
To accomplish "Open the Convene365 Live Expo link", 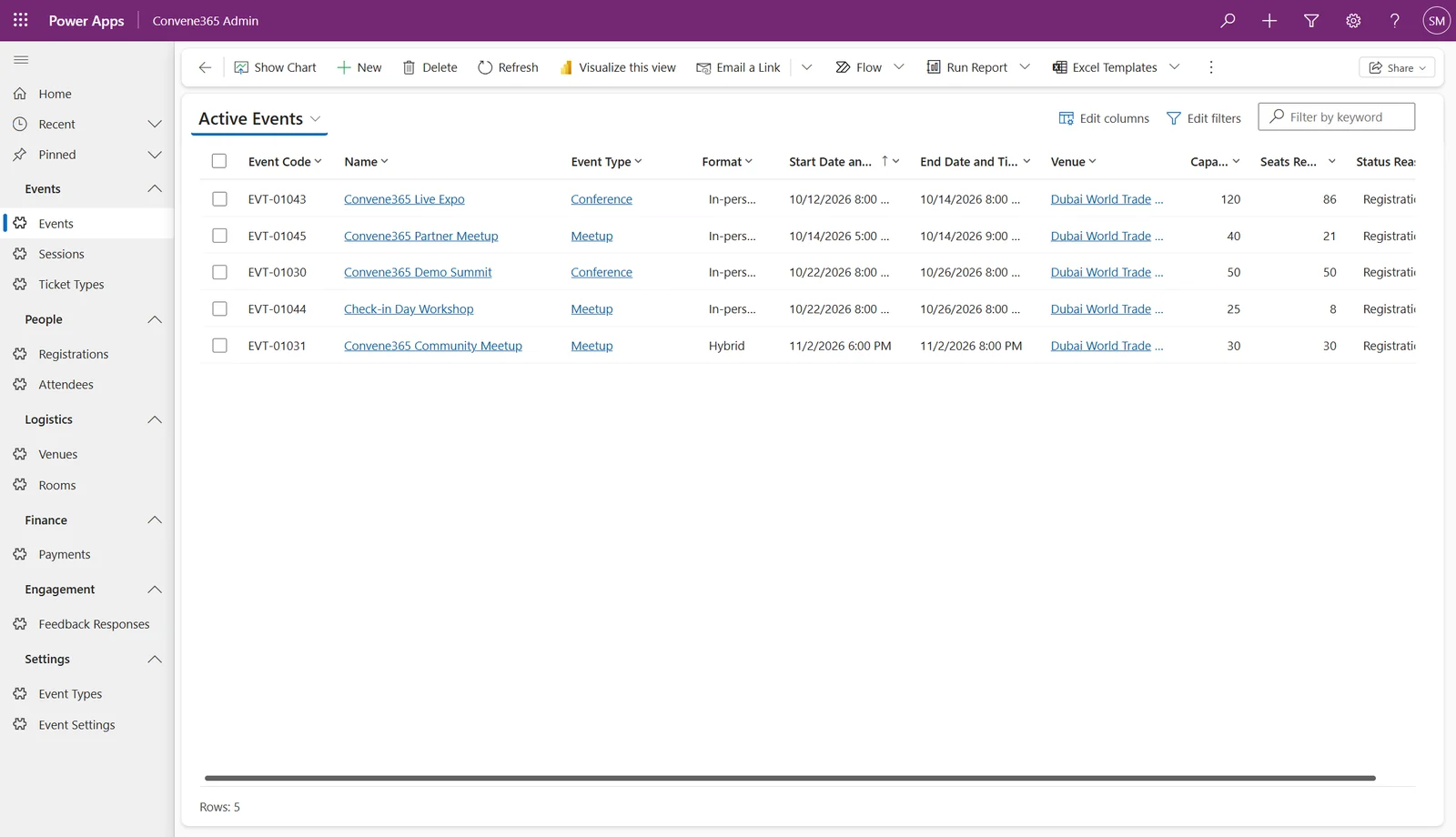I will pos(404,199).
